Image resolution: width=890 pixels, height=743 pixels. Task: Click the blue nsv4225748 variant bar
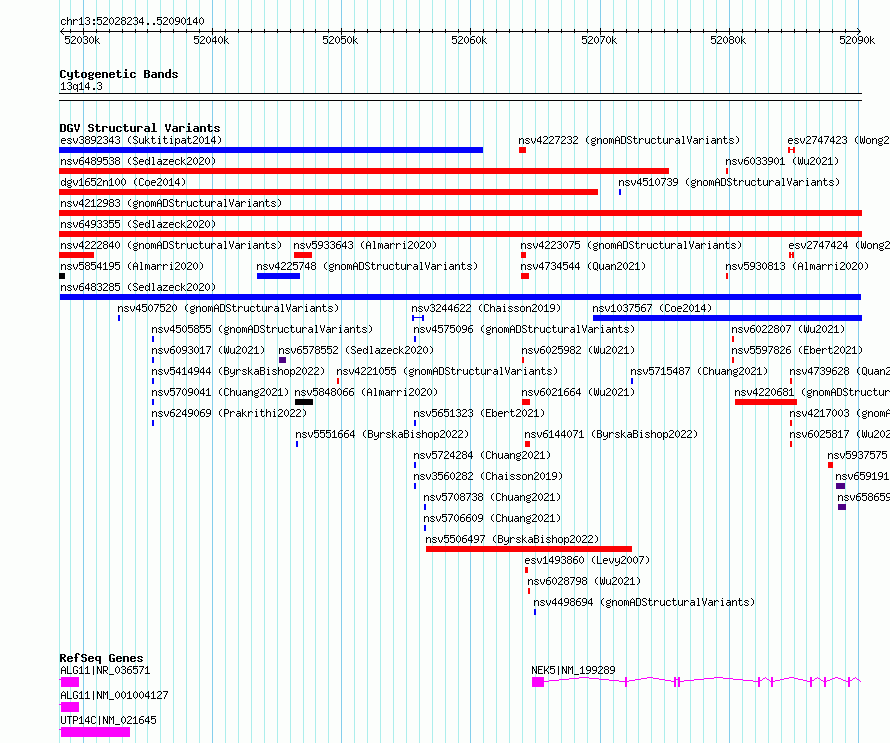[278, 276]
